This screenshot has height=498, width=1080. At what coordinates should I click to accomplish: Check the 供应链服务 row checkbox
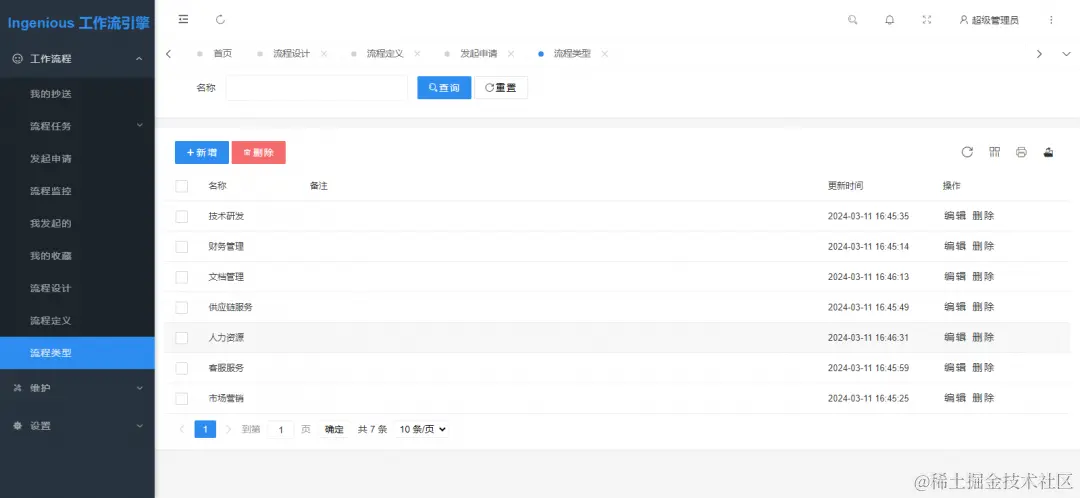point(182,307)
